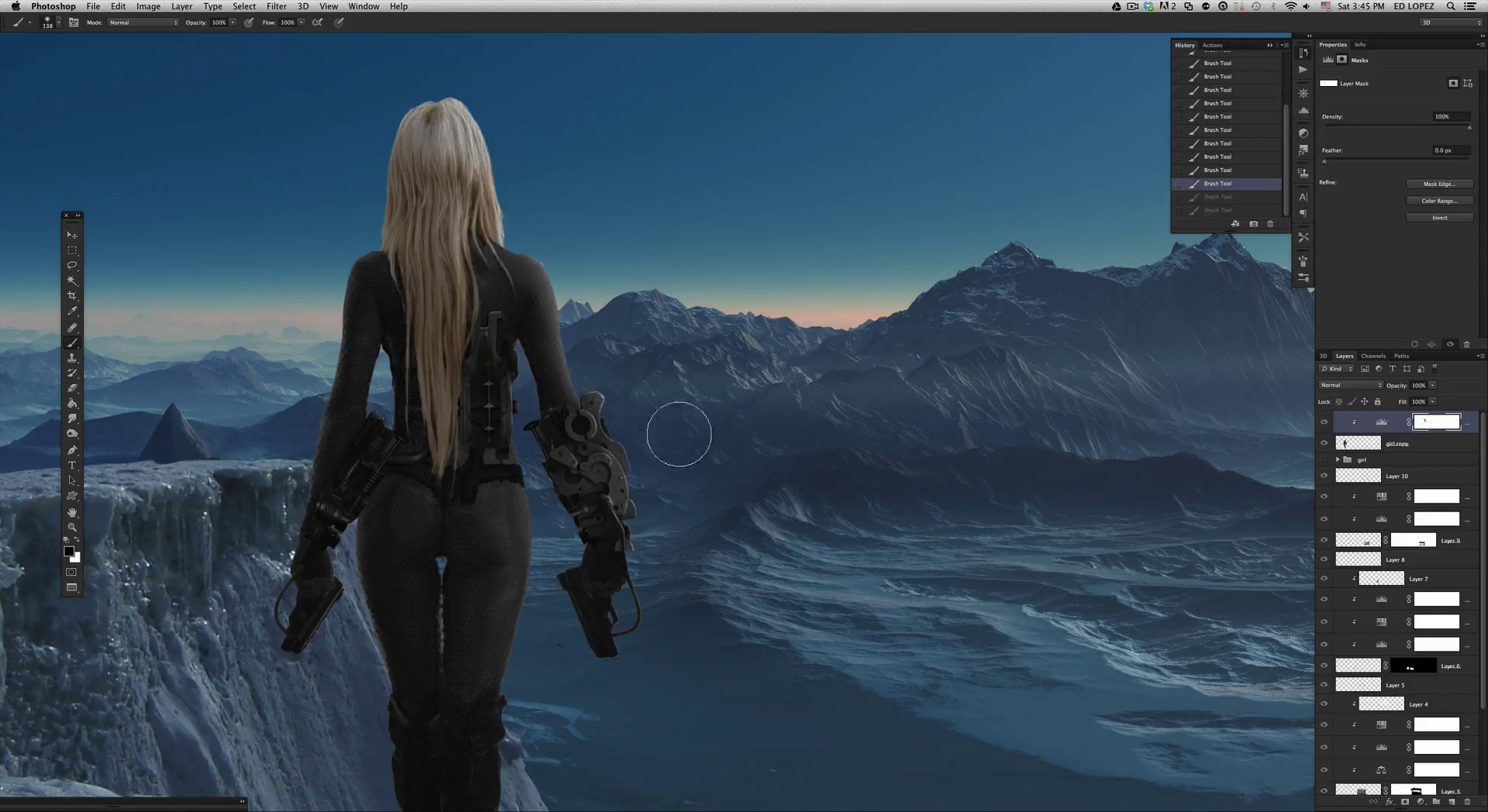Open the Select menu

tap(244, 6)
